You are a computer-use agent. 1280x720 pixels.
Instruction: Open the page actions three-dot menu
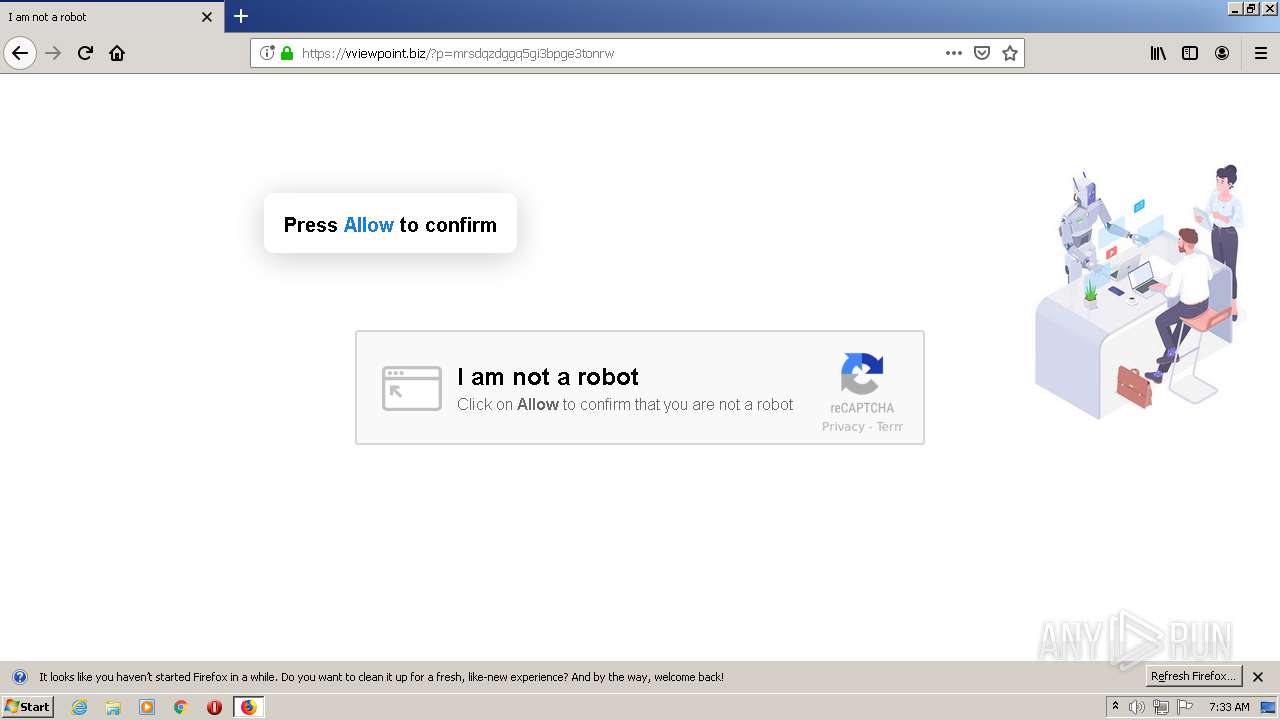tap(954, 53)
